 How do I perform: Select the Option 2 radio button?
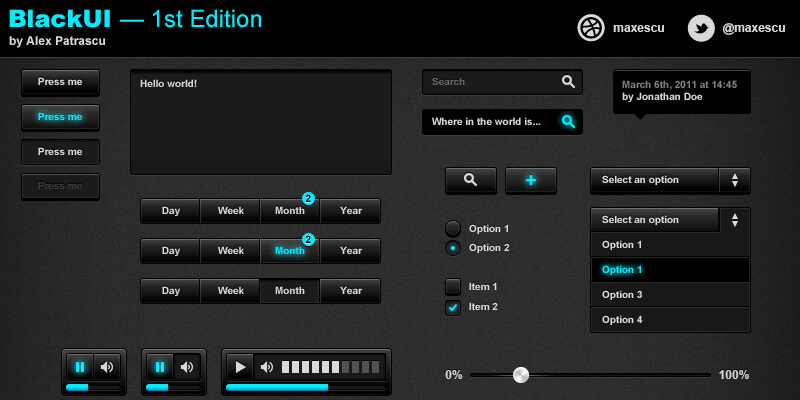453,248
